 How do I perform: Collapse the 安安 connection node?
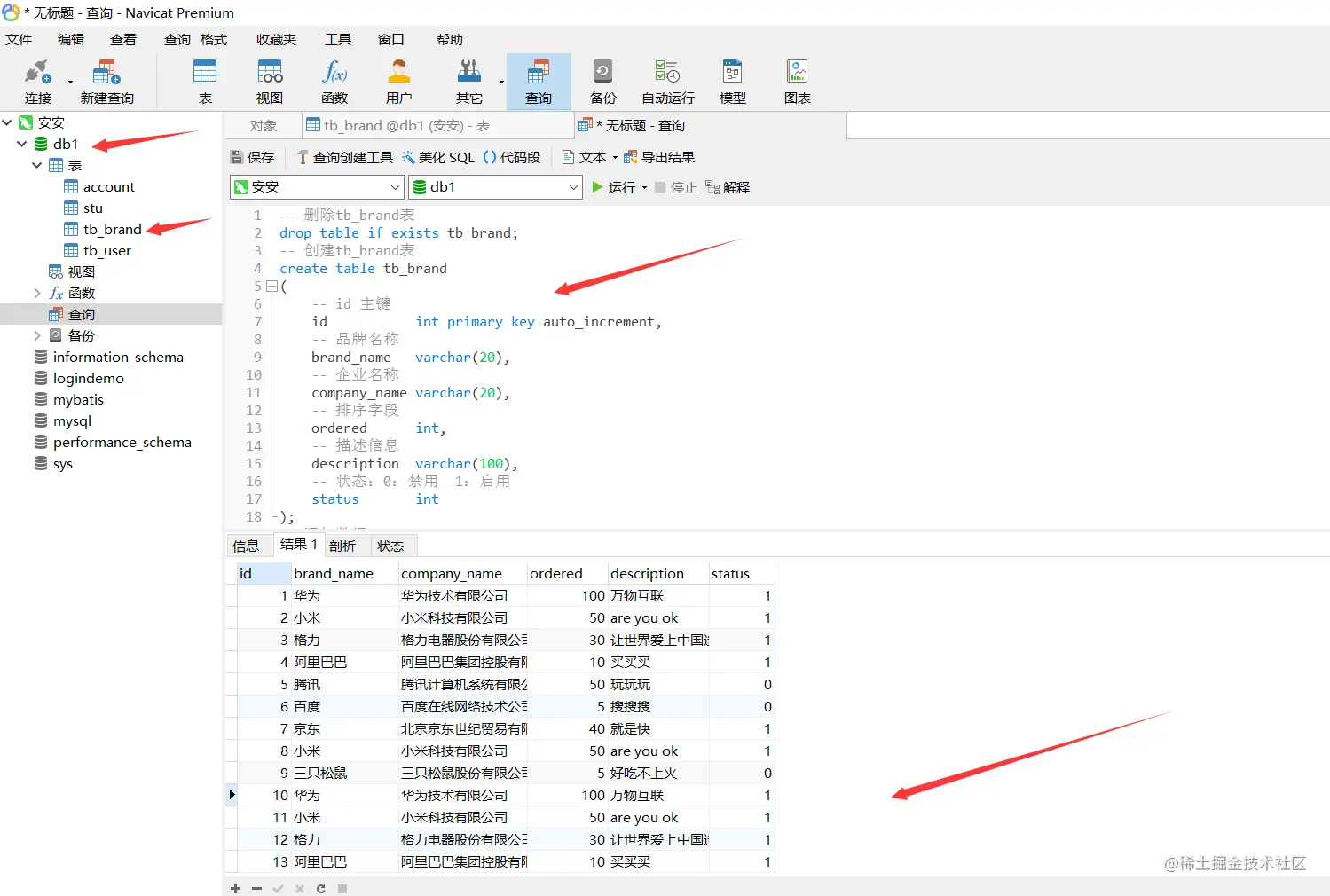click(7, 122)
